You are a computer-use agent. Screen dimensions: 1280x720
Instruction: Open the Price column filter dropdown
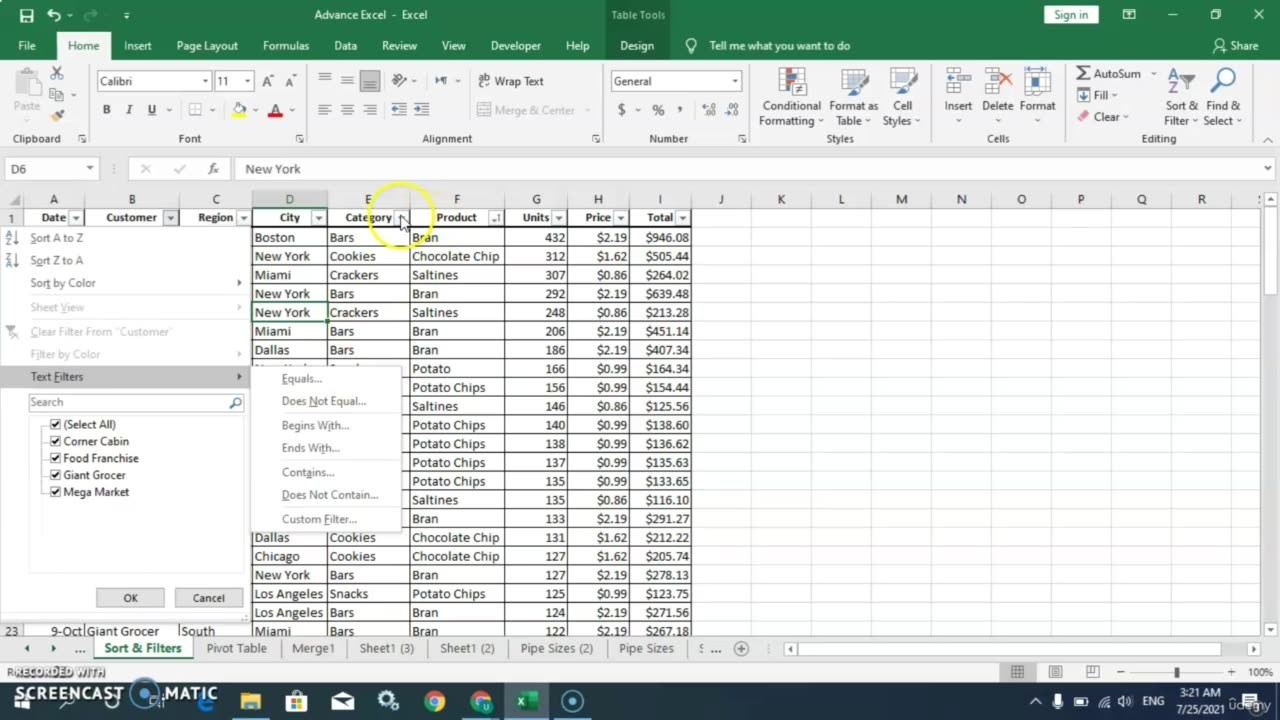click(620, 218)
